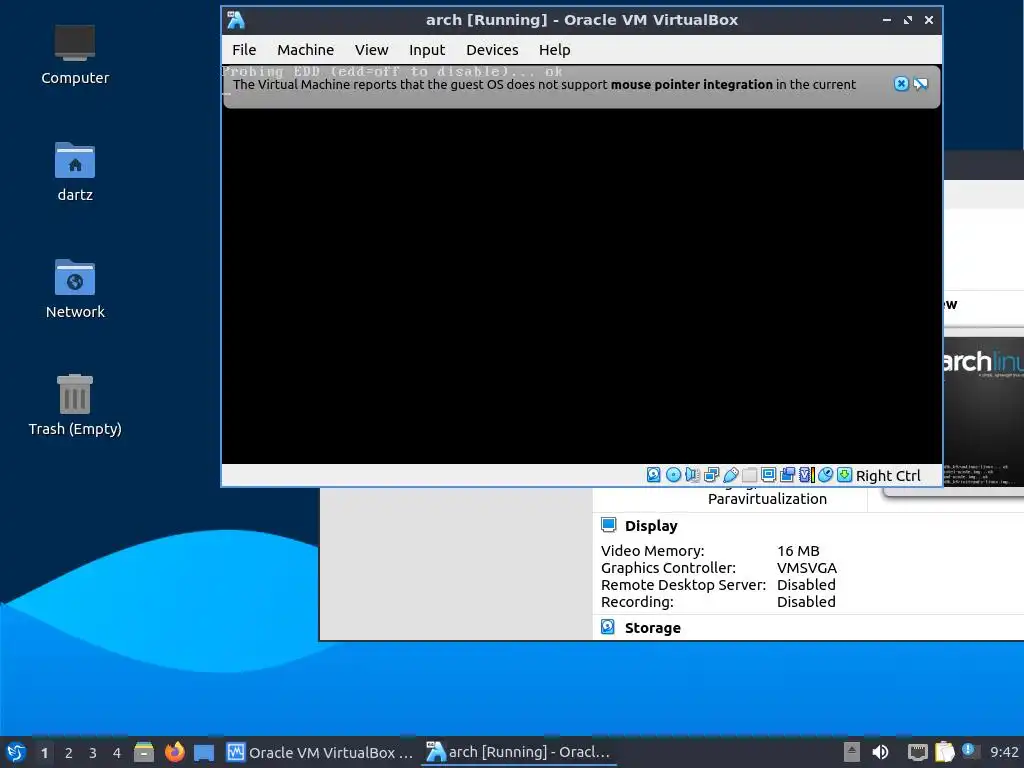Switch to workspace 2

click(69, 753)
